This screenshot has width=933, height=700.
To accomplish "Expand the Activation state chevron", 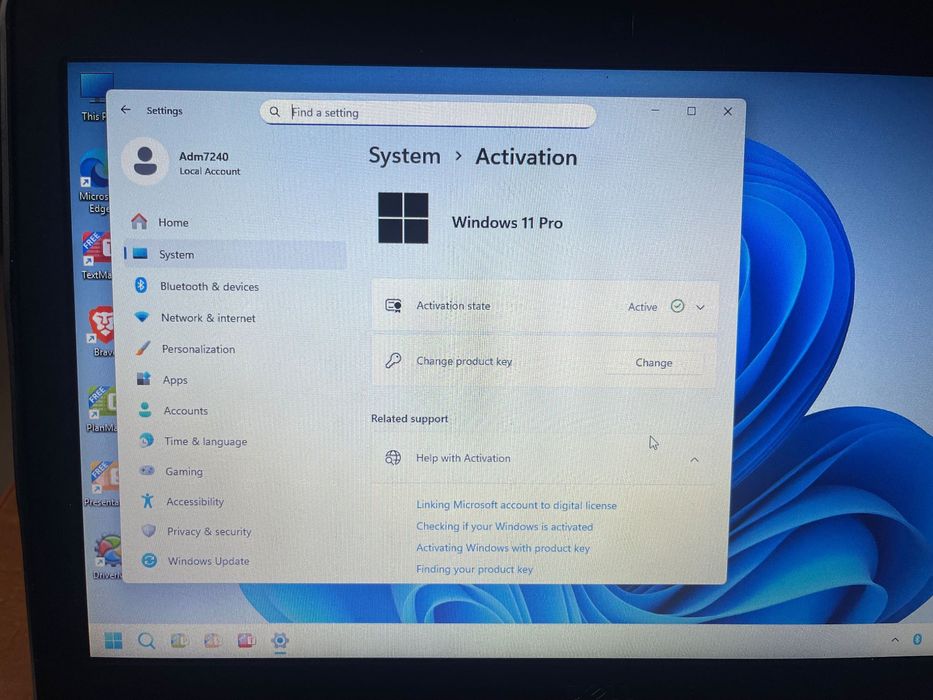I will [700, 307].
